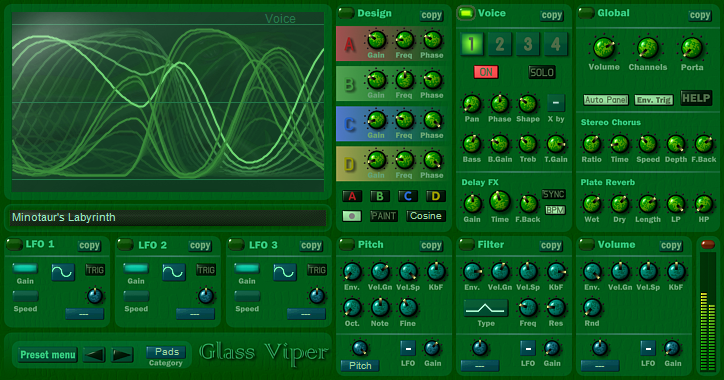Open the Pads category selector
724x380 pixels.
(x=166, y=352)
